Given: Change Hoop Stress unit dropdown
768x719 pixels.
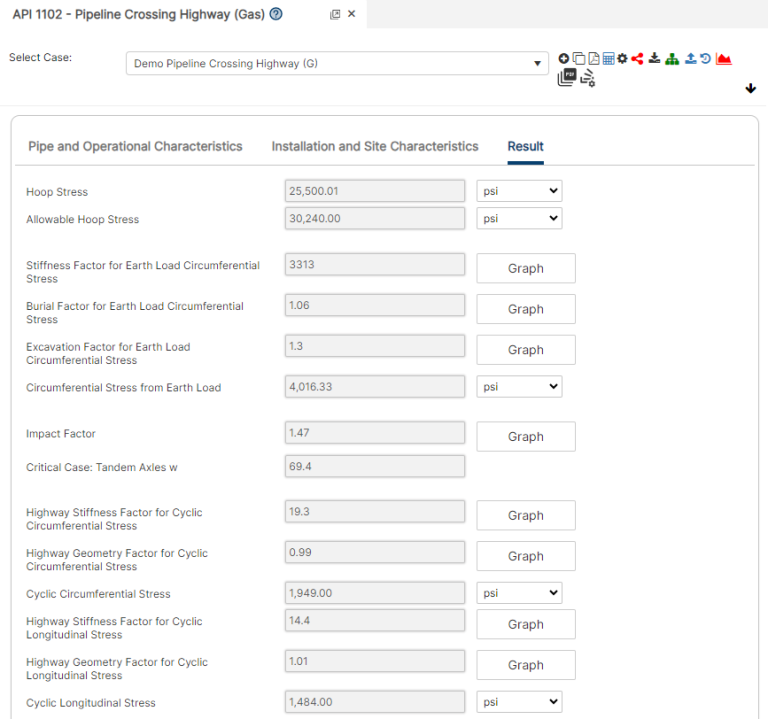Looking at the screenshot, I should point(518,191).
